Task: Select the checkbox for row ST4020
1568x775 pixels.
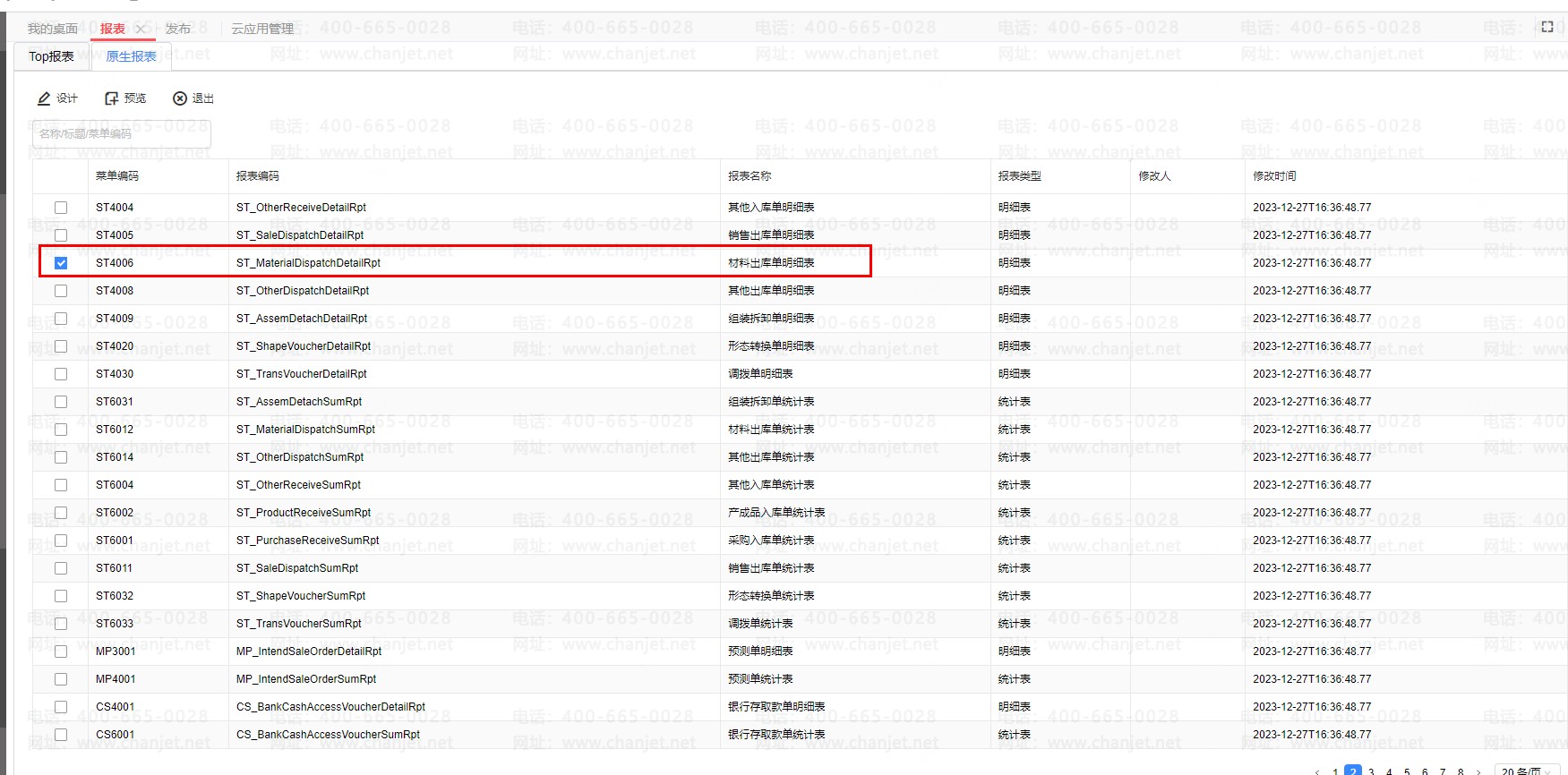Action: tap(61, 346)
